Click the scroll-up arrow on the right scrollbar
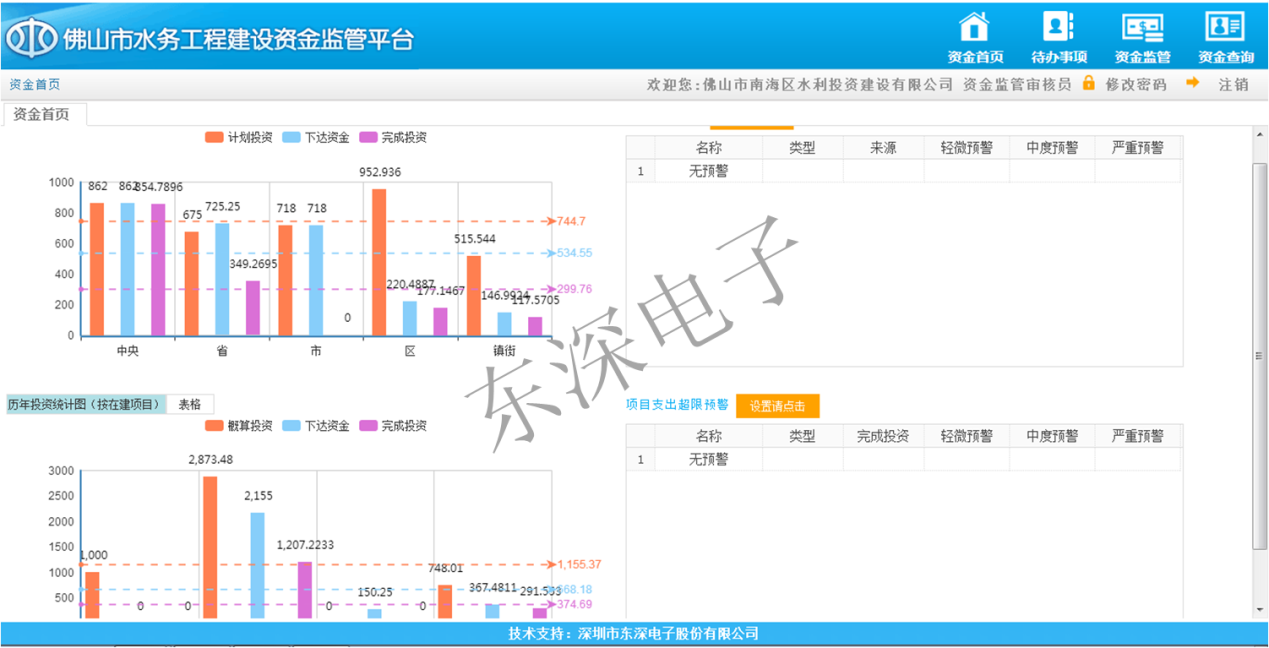Image resolution: width=1269 pixels, height=648 pixels. pyautogui.click(x=1260, y=133)
